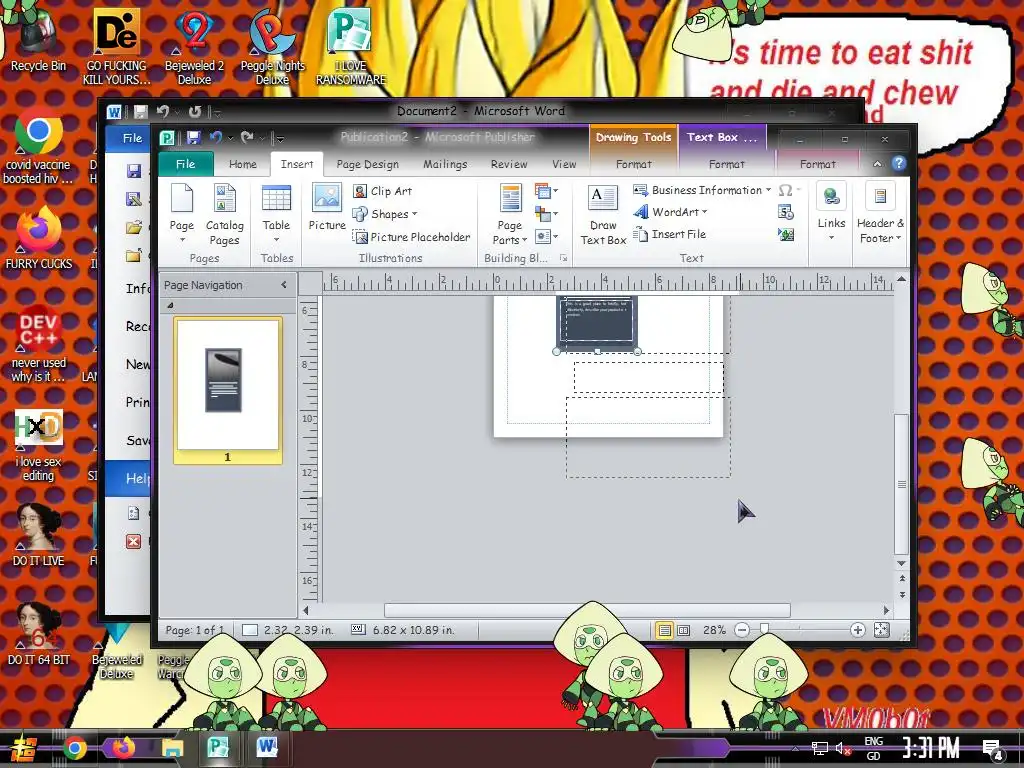
Task: Zoom in with the plus button
Action: point(857,630)
